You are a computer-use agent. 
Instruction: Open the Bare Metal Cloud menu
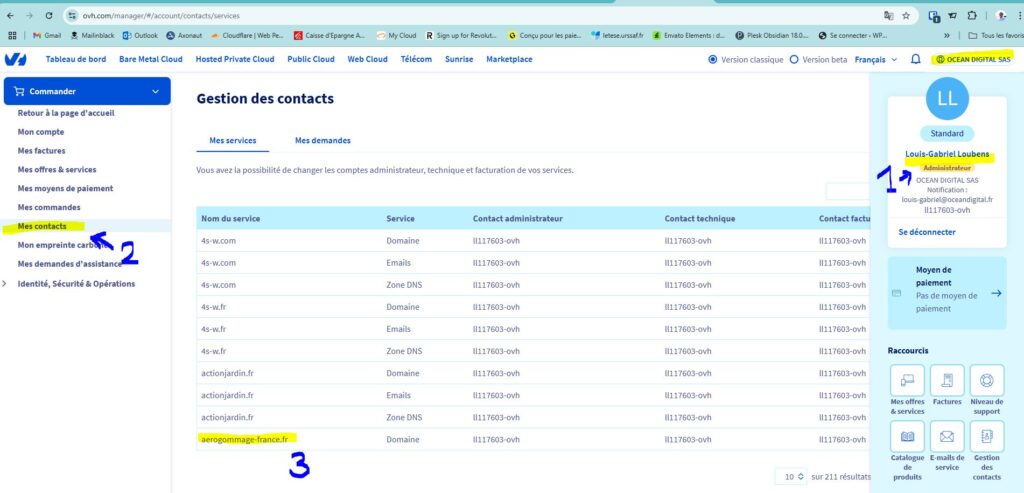(x=151, y=59)
